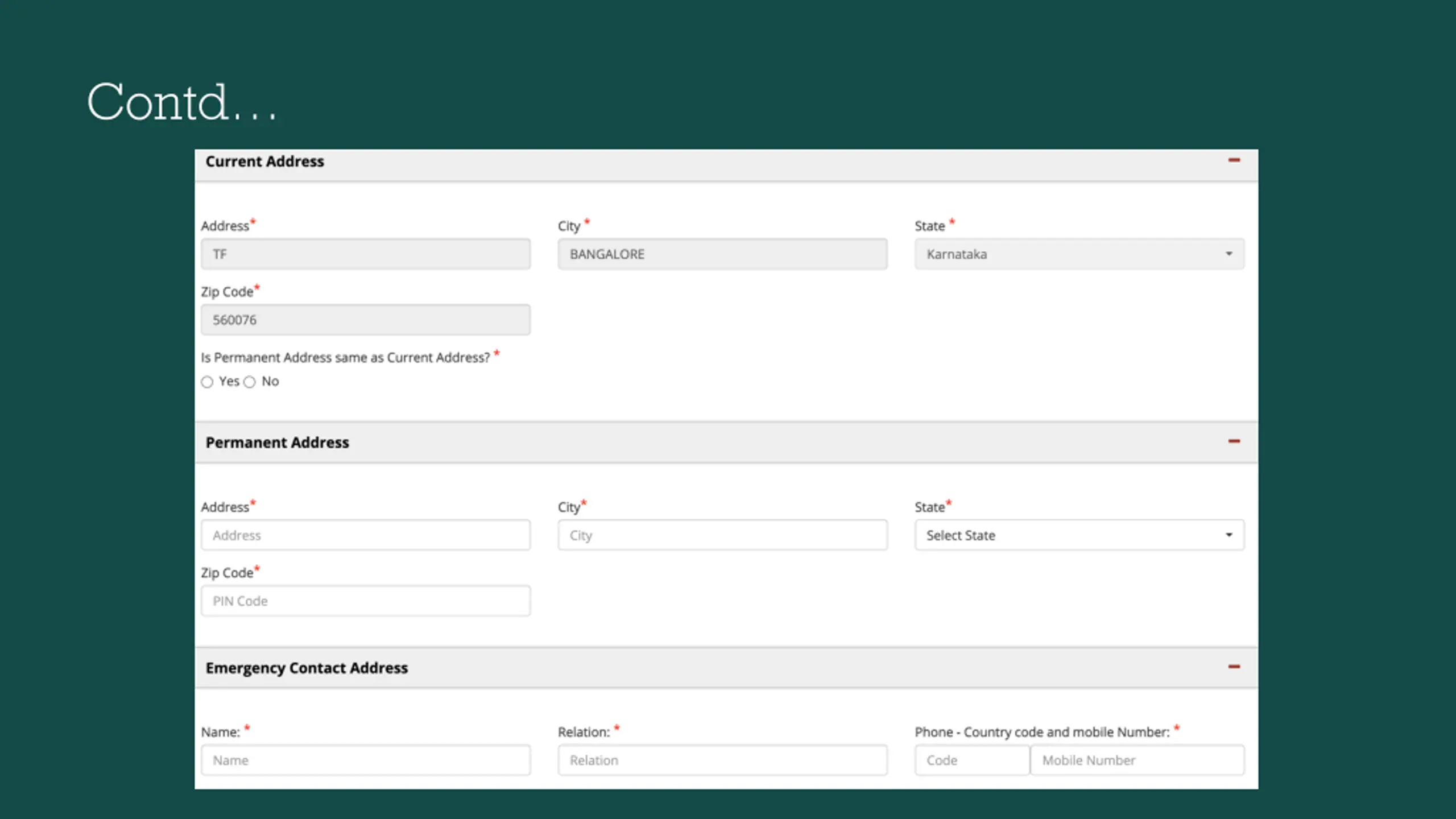This screenshot has width=1456, height=819.
Task: Collapse Emergency Contact Address minus icon
Action: pyautogui.click(x=1234, y=667)
